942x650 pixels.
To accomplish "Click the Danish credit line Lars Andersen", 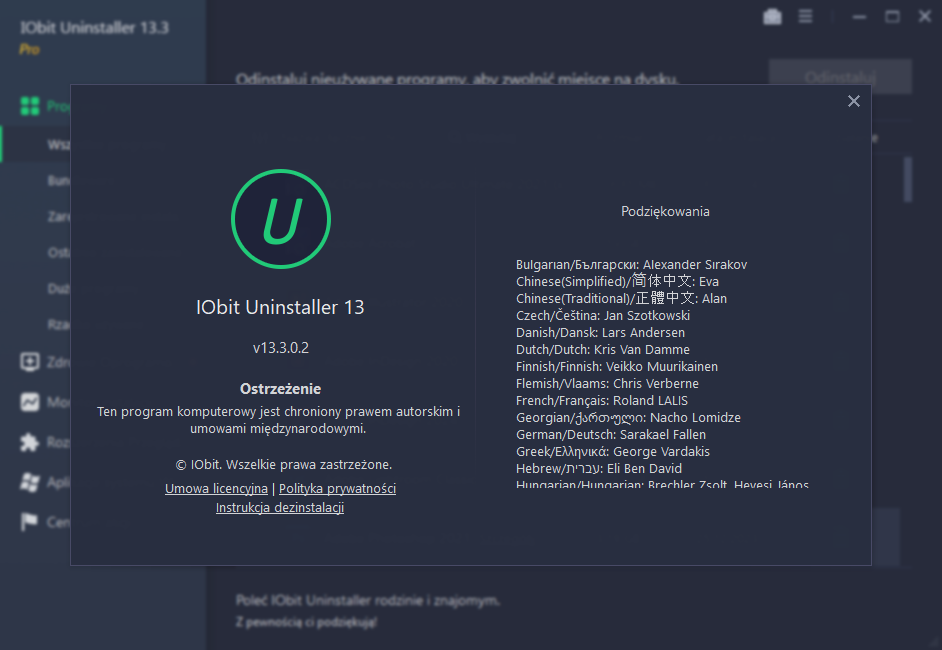I will (600, 333).
